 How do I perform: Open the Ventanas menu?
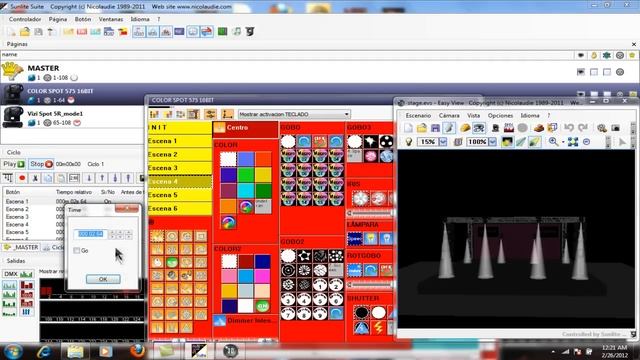pyautogui.click(x=111, y=19)
